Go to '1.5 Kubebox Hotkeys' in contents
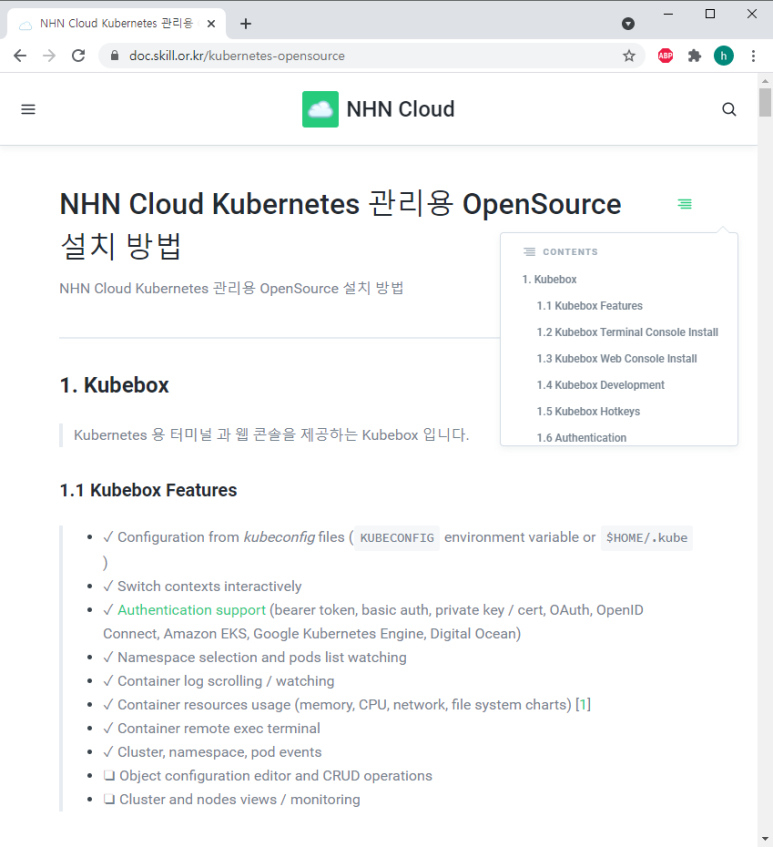The width and height of the screenshot is (773, 847). [588, 412]
